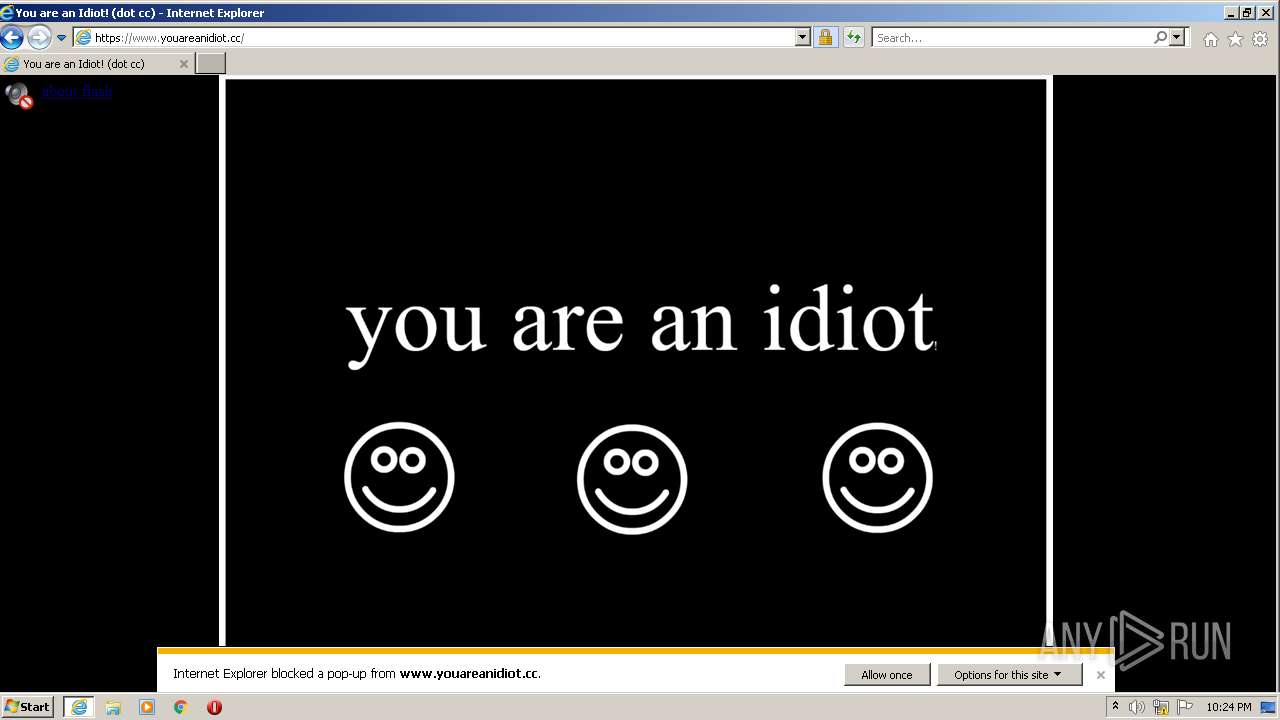1280x720 pixels.
Task: Click the Internet Explorer title bar icon
Action: 8,13
